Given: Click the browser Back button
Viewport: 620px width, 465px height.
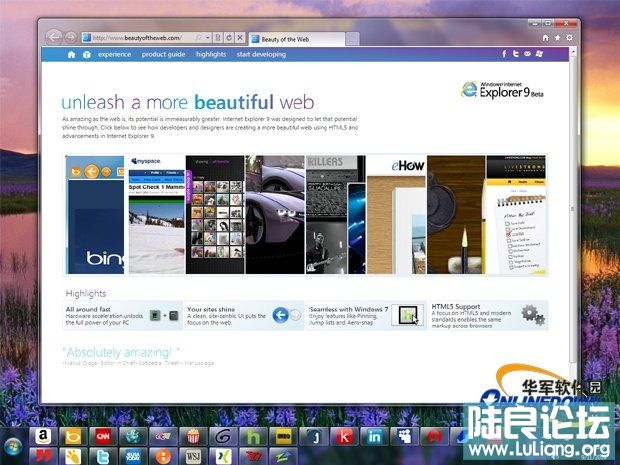Looking at the screenshot, I should pos(54,37).
